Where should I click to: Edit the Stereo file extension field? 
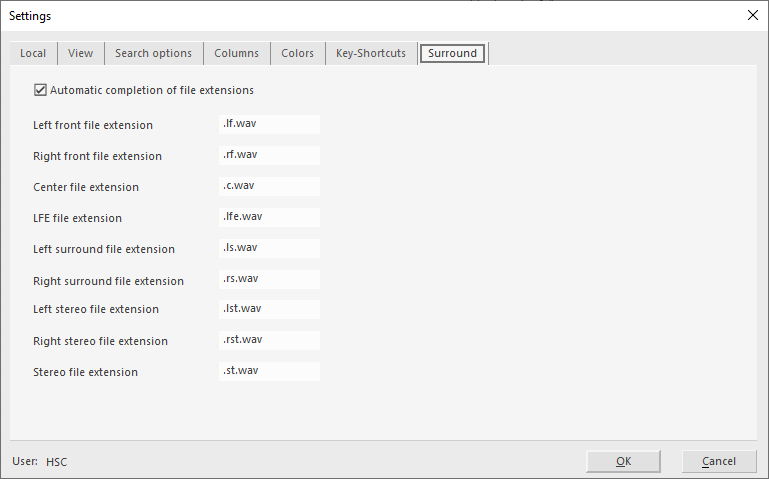269,371
